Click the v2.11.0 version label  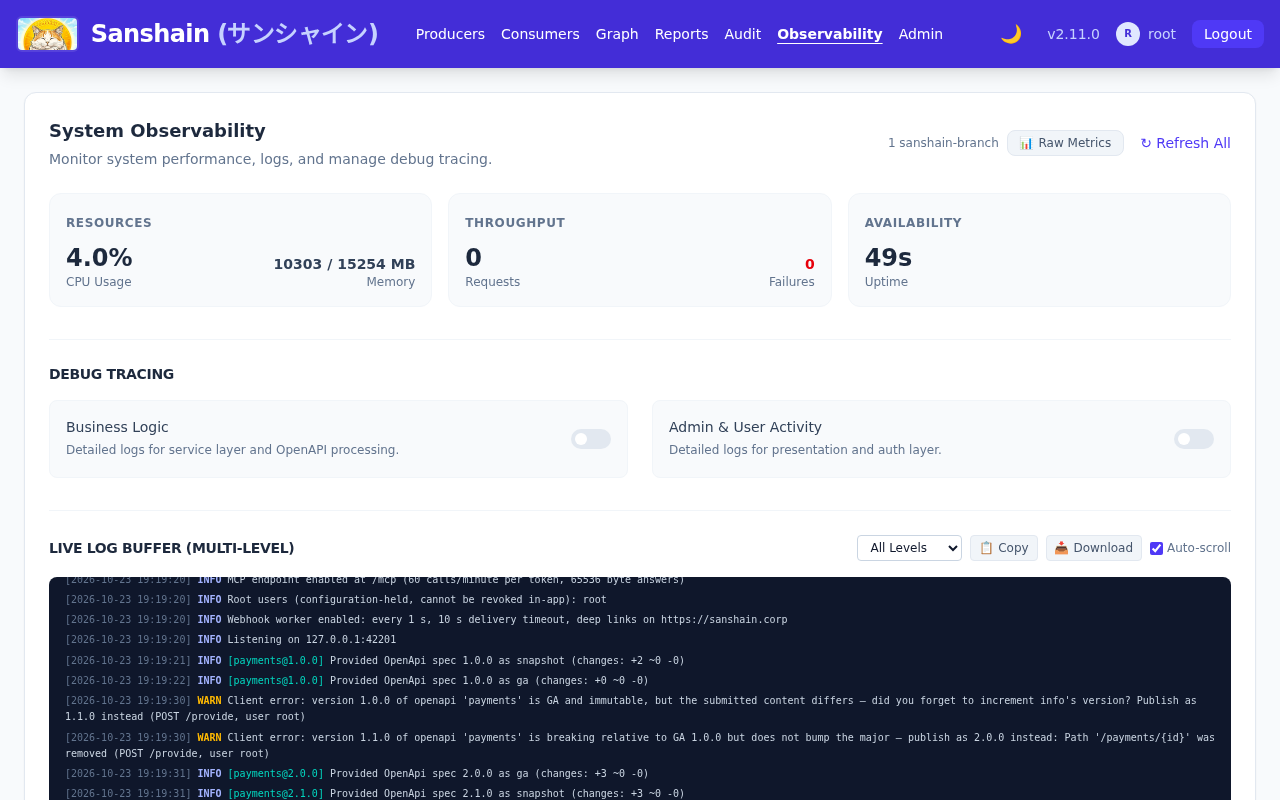pos(1073,34)
